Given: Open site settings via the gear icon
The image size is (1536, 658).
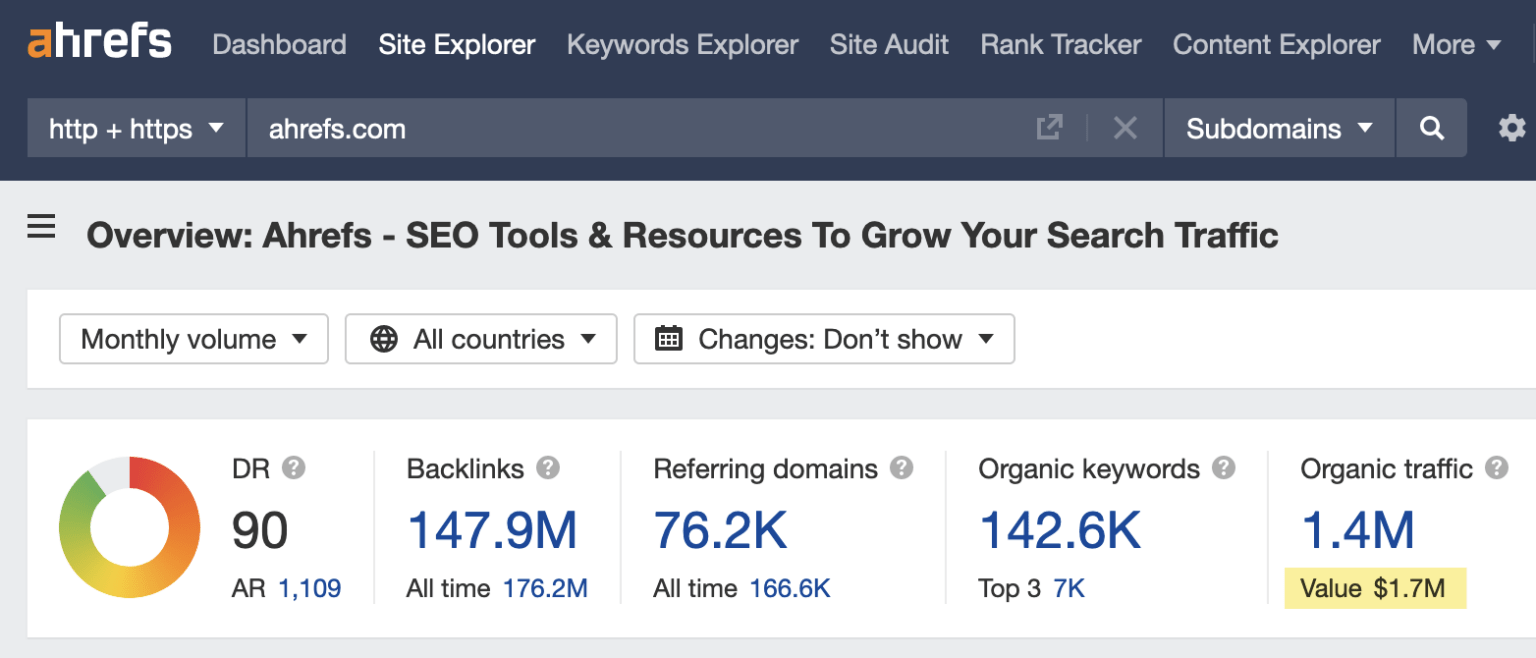Looking at the screenshot, I should [1511, 128].
